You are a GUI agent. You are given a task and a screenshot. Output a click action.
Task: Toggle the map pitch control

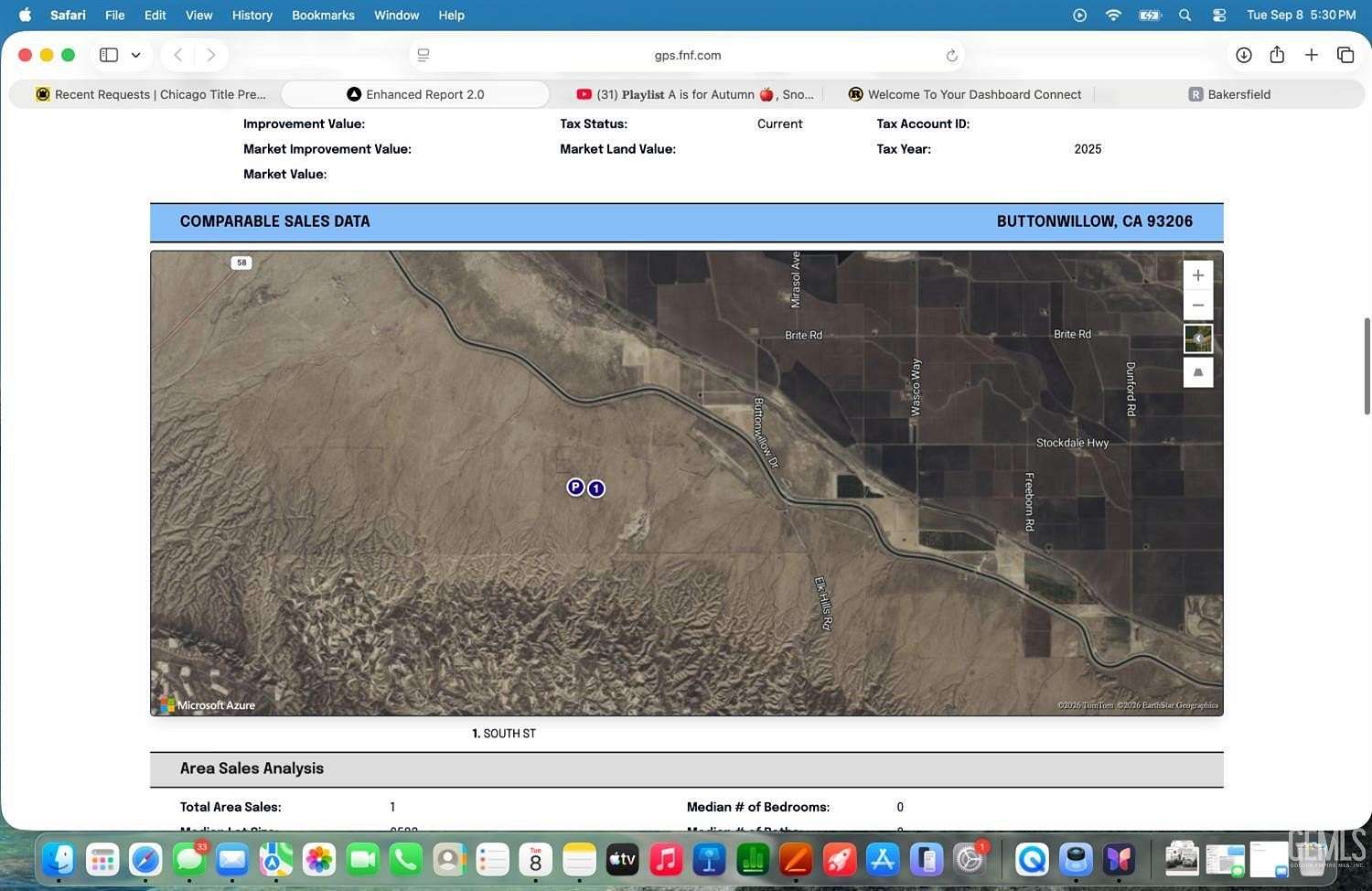1197,372
